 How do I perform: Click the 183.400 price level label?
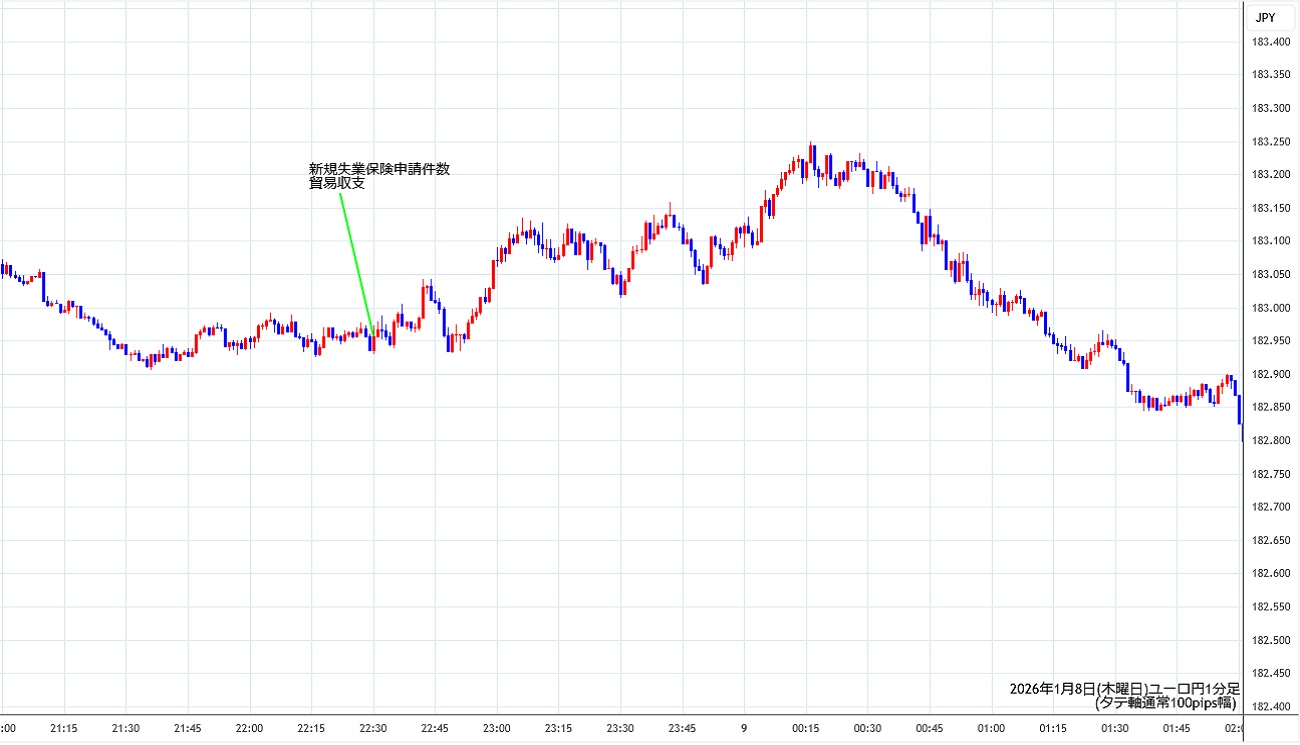(1269, 41)
